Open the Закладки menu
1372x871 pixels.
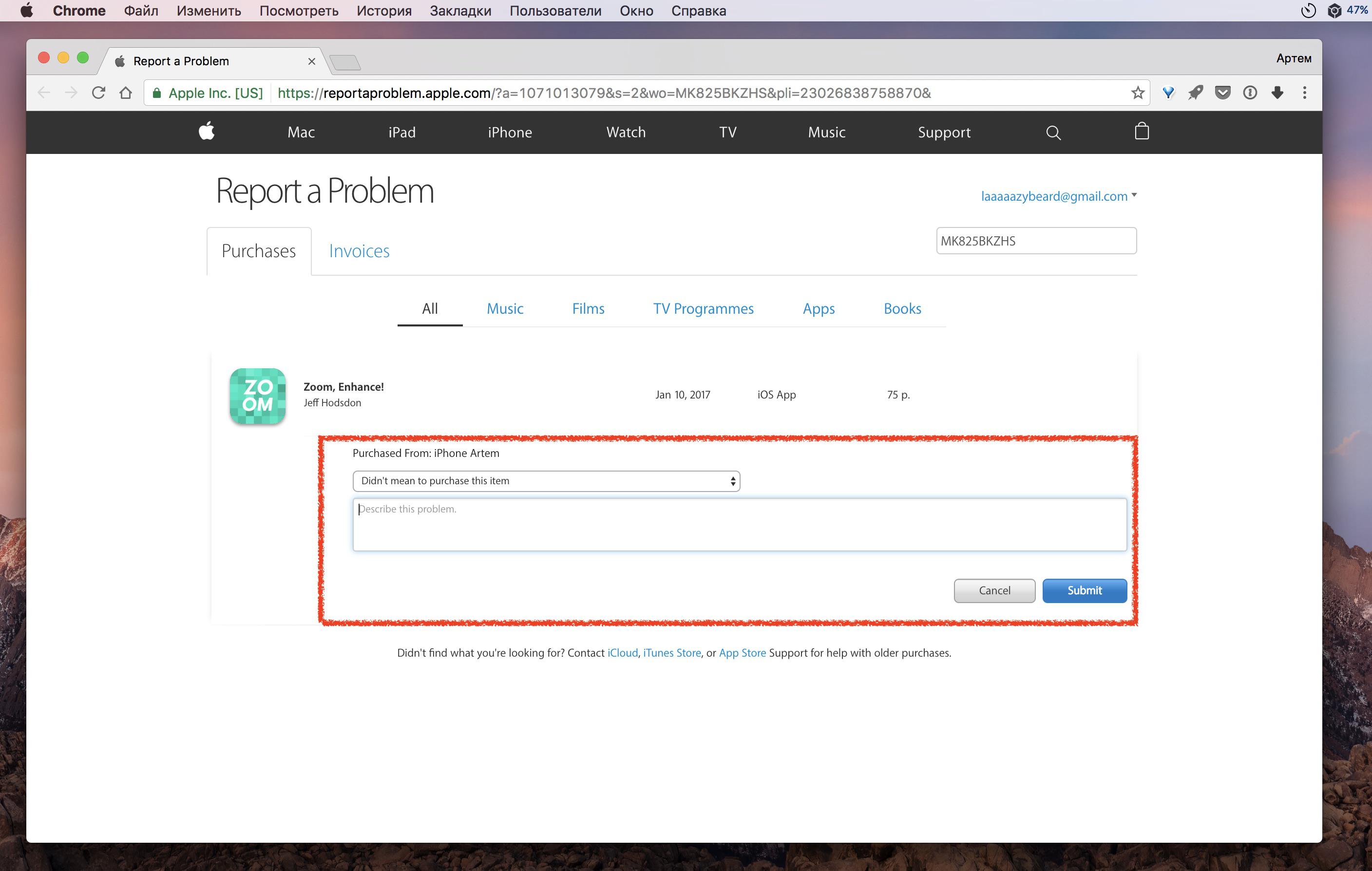[460, 10]
